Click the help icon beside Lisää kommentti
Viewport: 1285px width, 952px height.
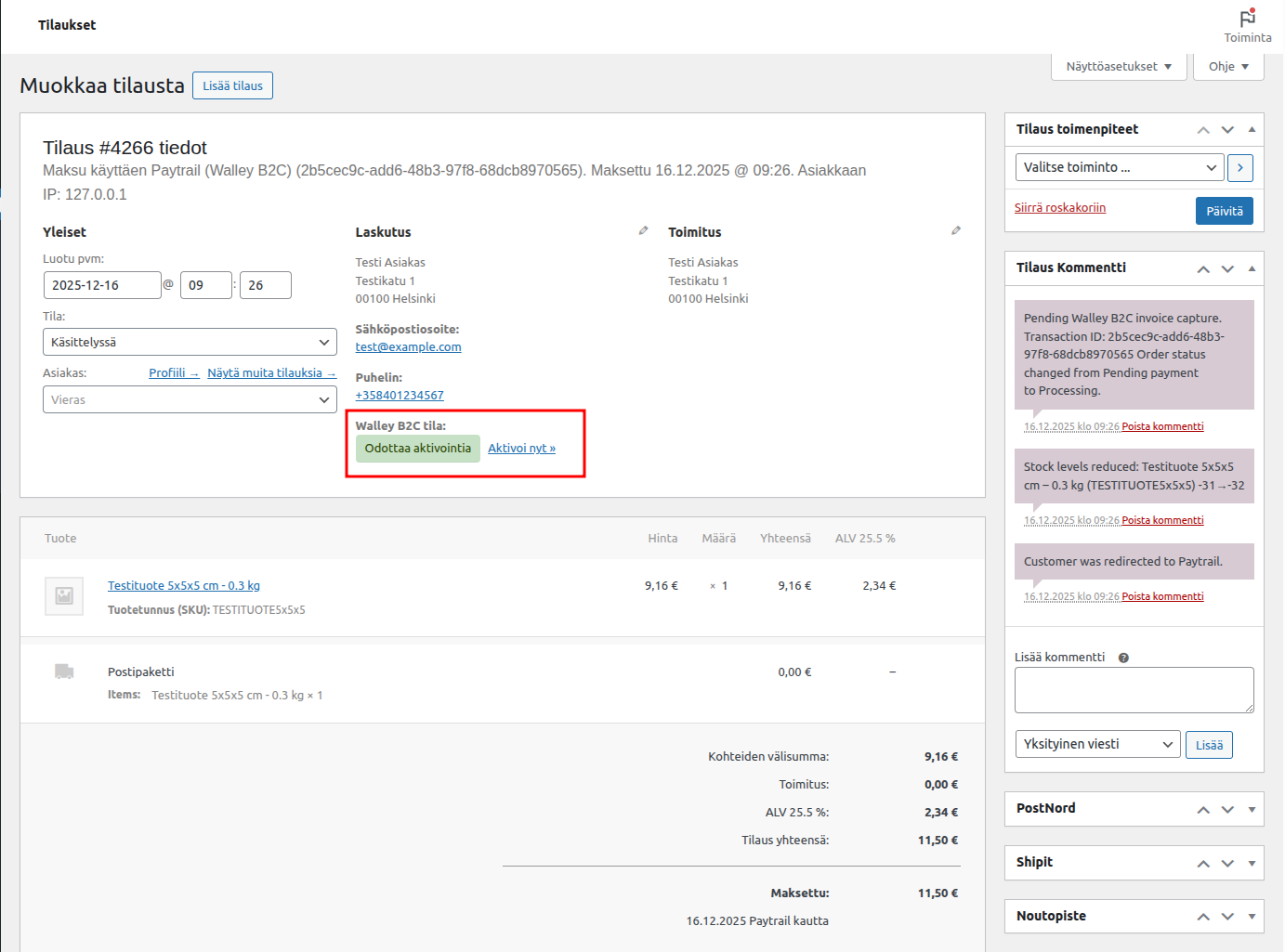1123,658
